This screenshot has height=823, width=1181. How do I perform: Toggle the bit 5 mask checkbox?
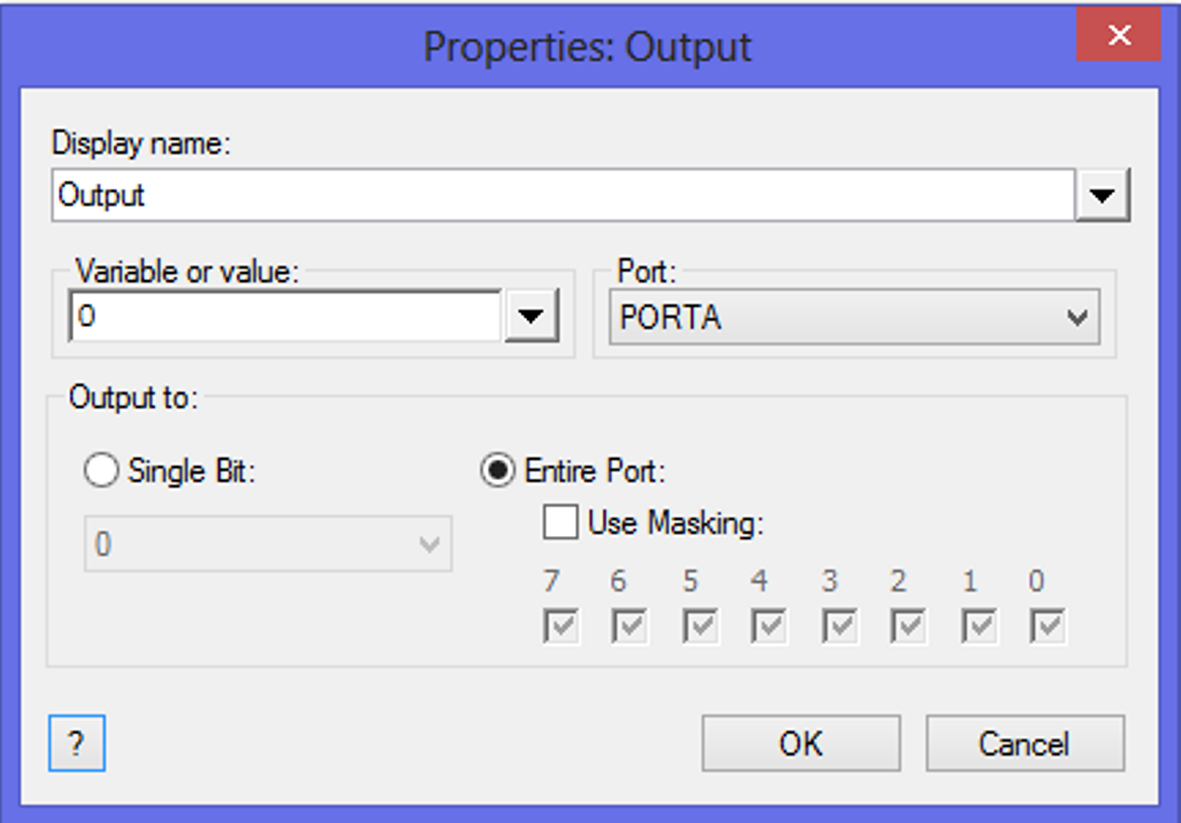(699, 627)
